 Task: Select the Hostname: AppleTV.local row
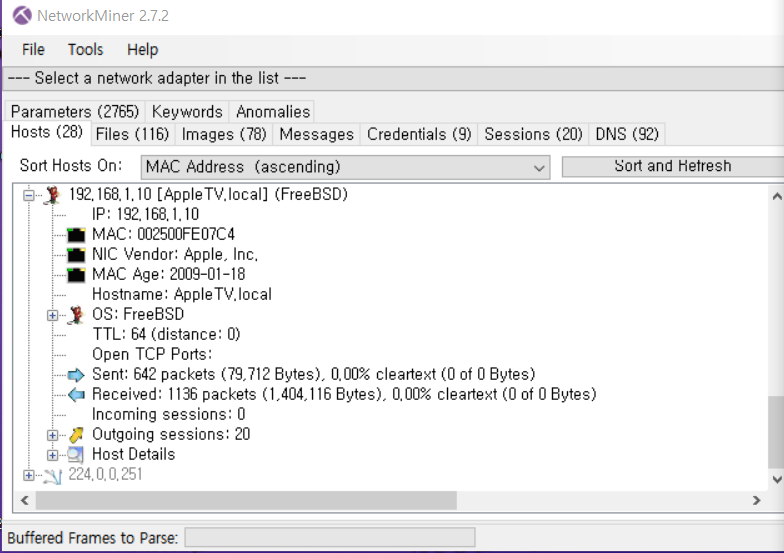(x=182, y=294)
